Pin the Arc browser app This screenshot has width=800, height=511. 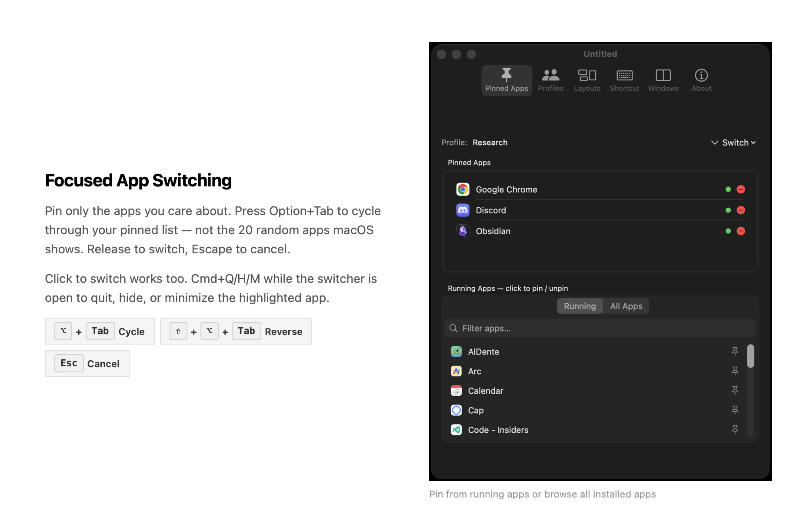coord(735,371)
